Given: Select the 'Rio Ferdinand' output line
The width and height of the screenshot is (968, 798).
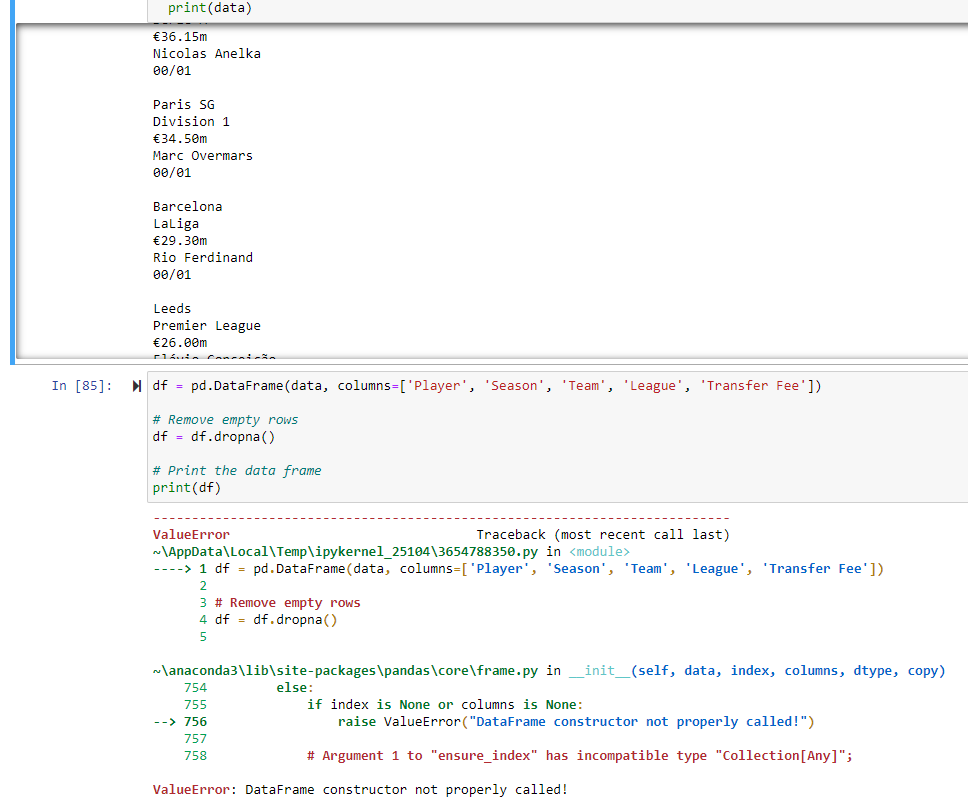Looking at the screenshot, I should click(202, 257).
